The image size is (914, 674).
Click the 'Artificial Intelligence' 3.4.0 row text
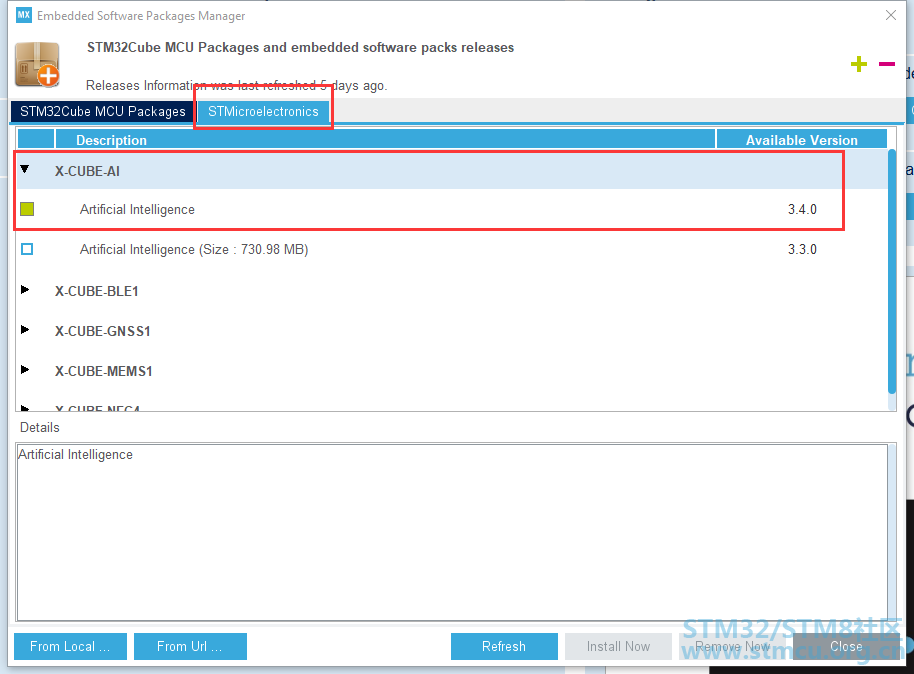coord(137,209)
